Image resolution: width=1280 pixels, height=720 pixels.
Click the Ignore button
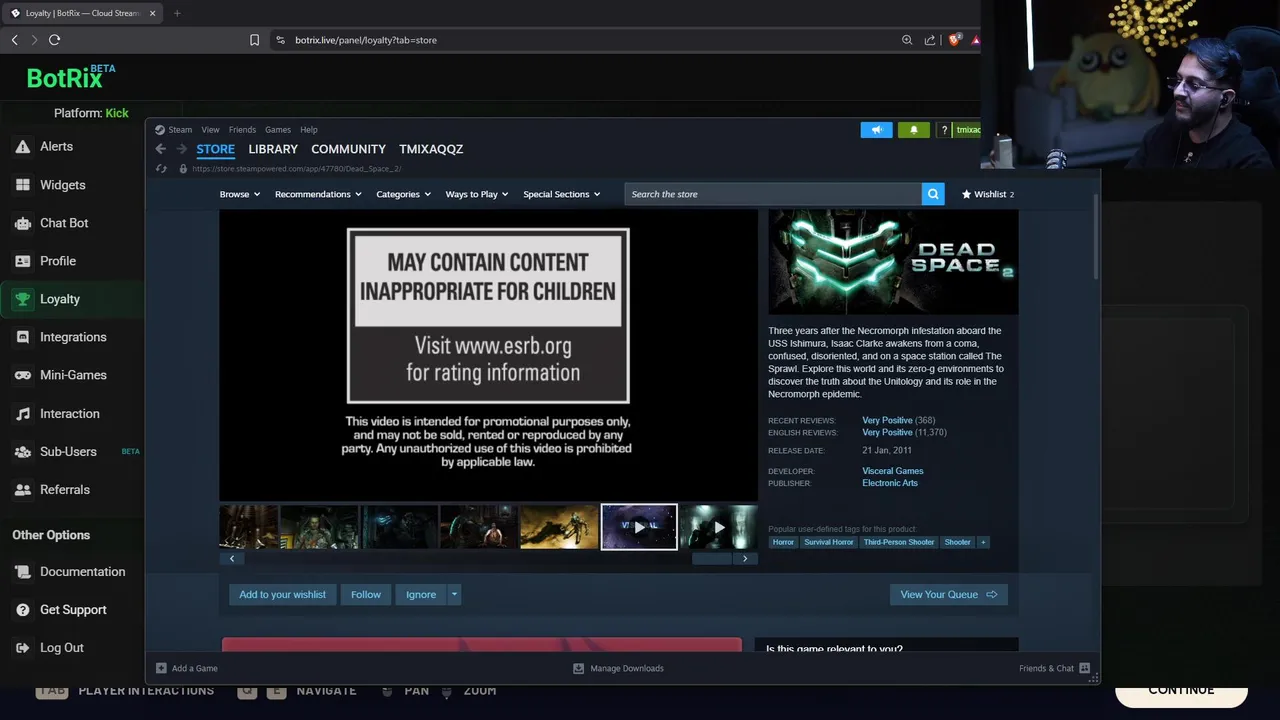421,594
